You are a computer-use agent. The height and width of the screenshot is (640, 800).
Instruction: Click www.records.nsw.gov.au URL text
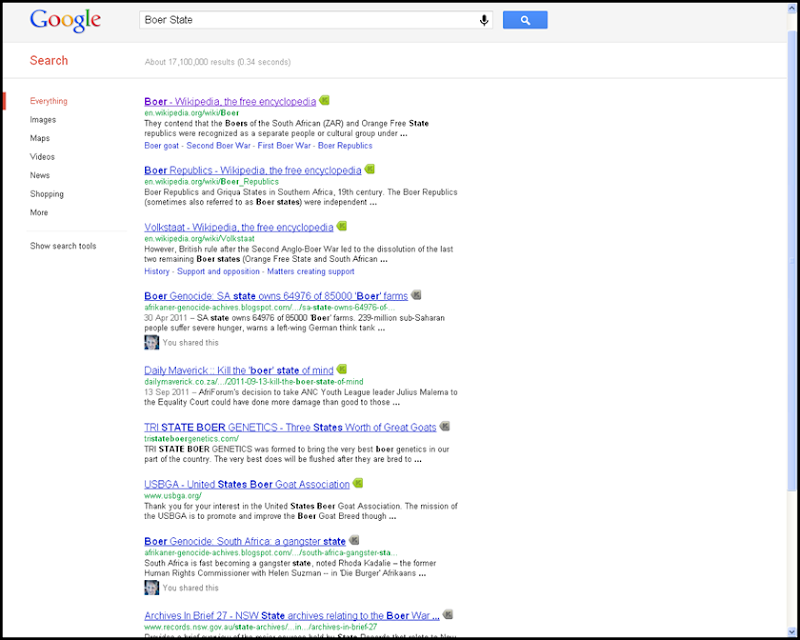tap(261, 627)
